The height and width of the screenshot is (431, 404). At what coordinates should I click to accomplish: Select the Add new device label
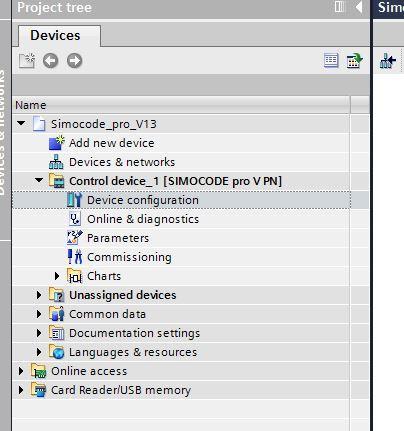coord(112,143)
